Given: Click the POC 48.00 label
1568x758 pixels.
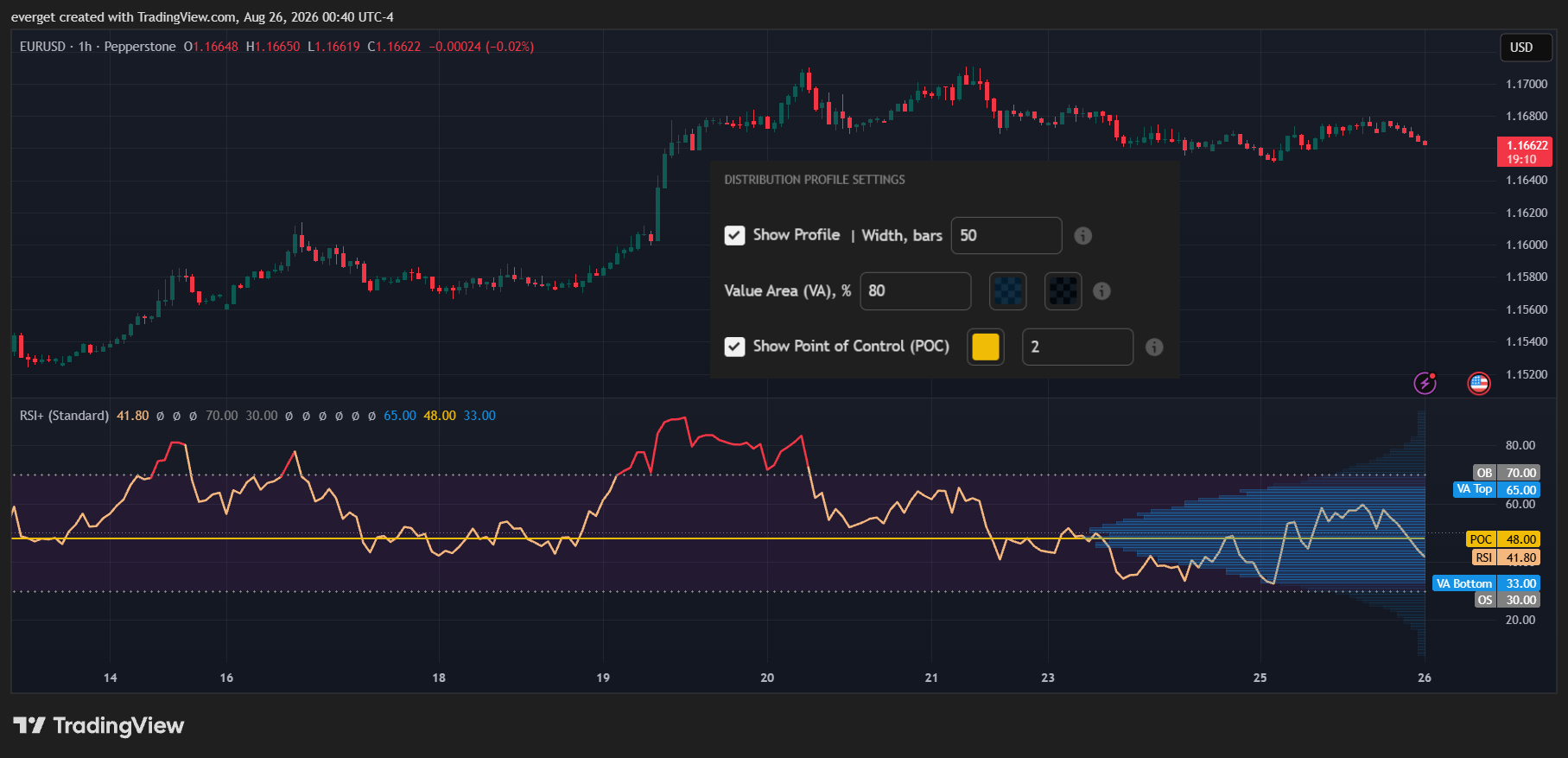Looking at the screenshot, I should click(1503, 538).
